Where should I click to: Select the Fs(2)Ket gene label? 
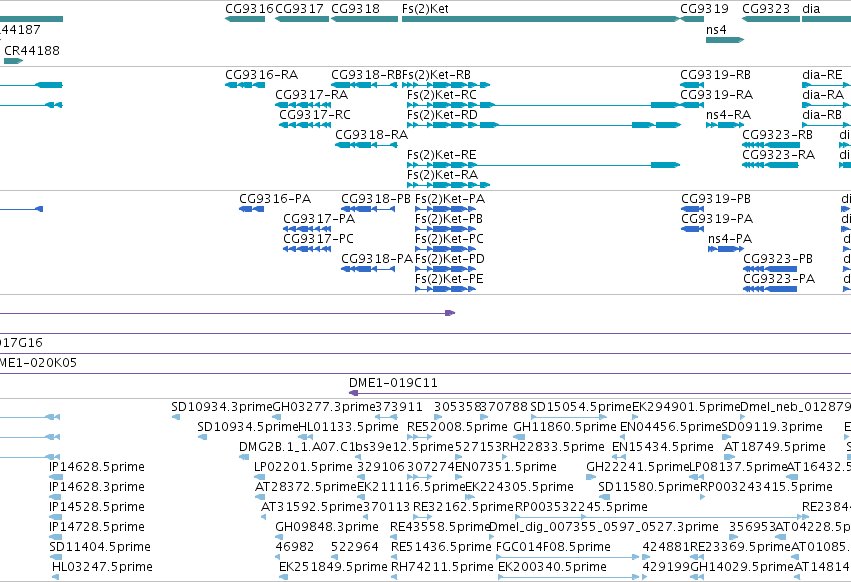pyautogui.click(x=426, y=9)
